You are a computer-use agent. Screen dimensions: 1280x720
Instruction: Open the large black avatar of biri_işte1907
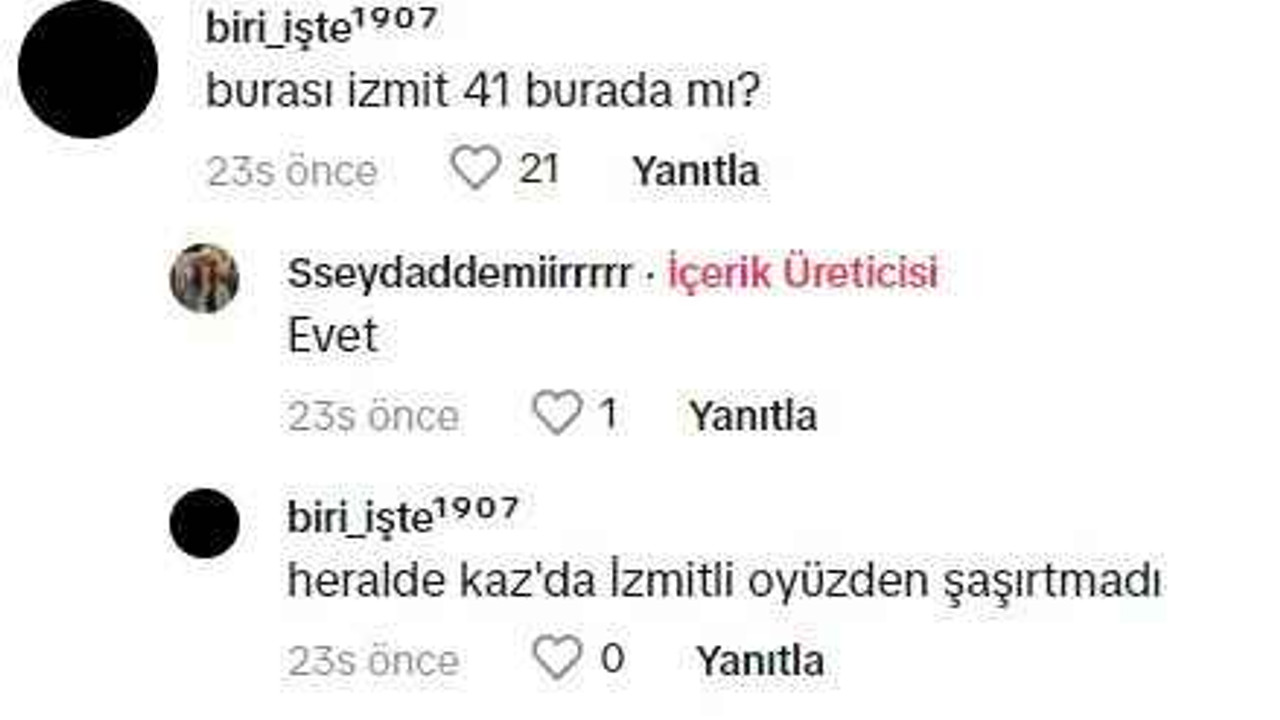click(x=88, y=68)
